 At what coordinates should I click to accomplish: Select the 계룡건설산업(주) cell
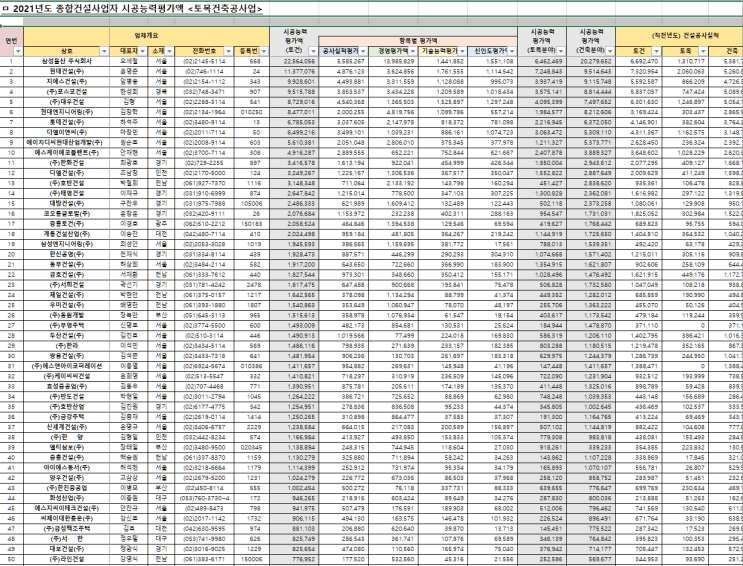66,234
